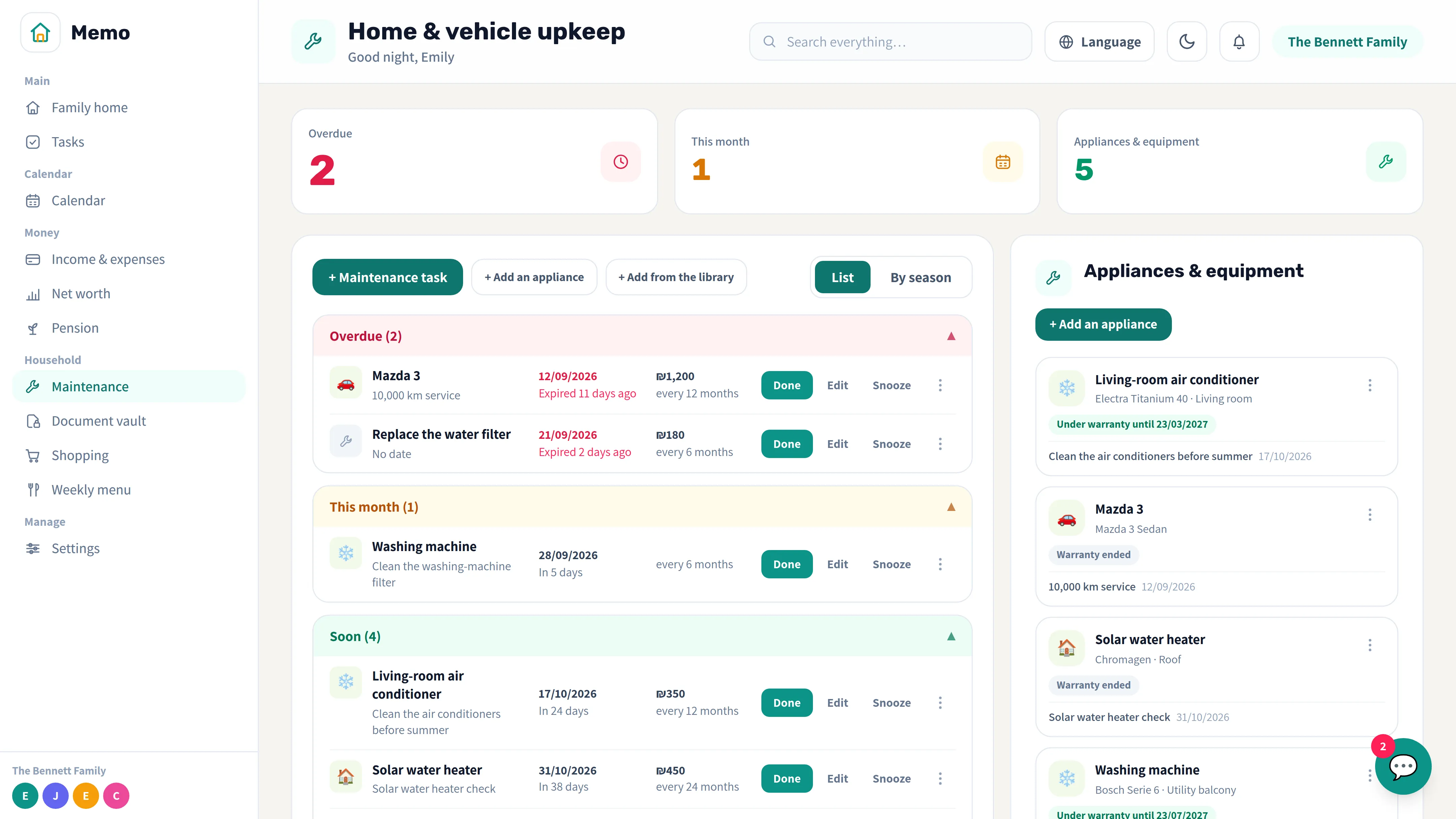Viewport: 1456px width, 819px height.
Task: Click the Overdue summary card
Action: pyautogui.click(x=474, y=162)
